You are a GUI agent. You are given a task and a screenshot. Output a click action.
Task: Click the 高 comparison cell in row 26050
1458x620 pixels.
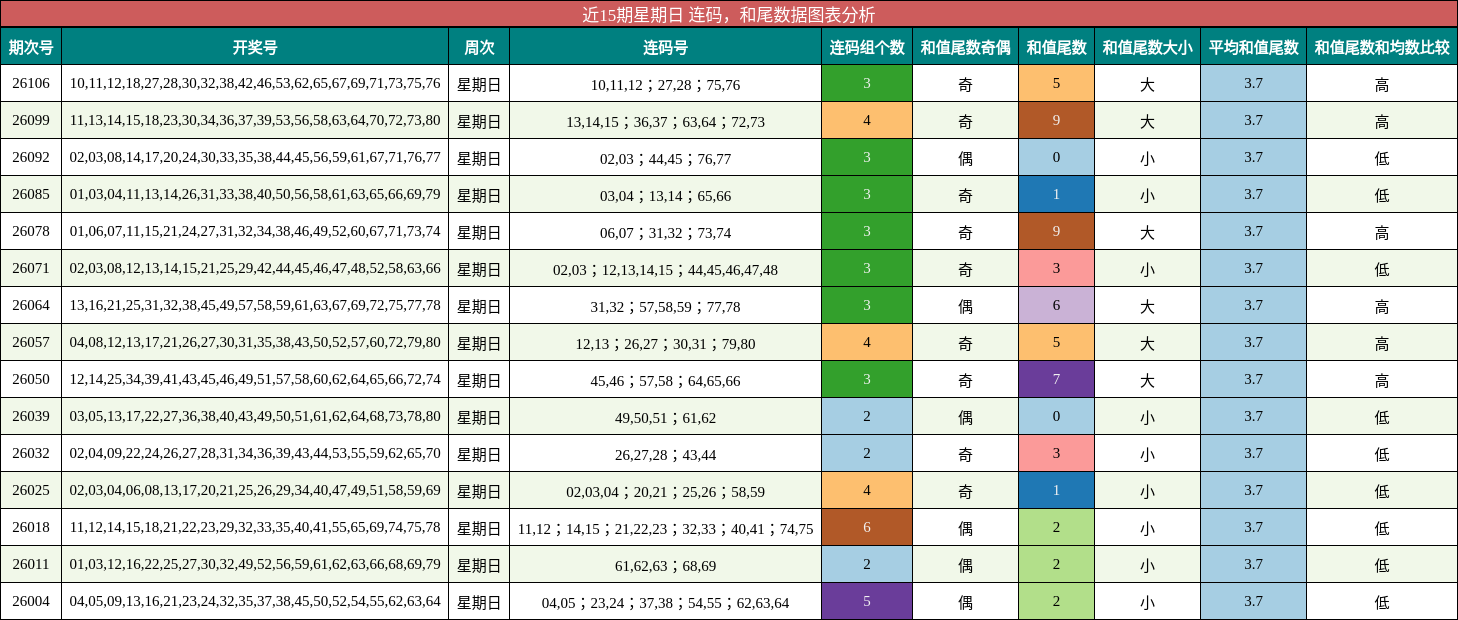pyautogui.click(x=1382, y=379)
